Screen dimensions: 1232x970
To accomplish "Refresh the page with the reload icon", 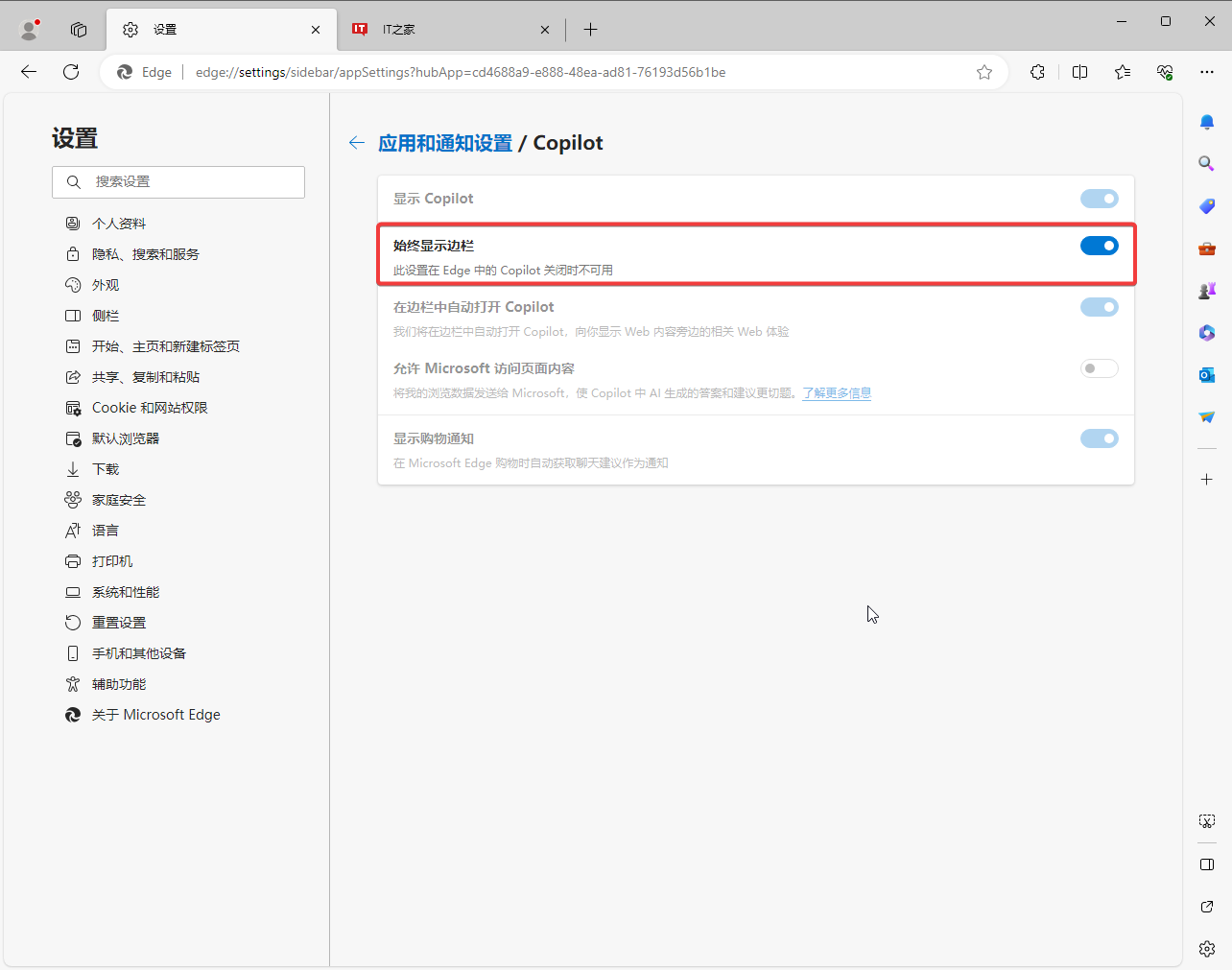I will point(71,72).
